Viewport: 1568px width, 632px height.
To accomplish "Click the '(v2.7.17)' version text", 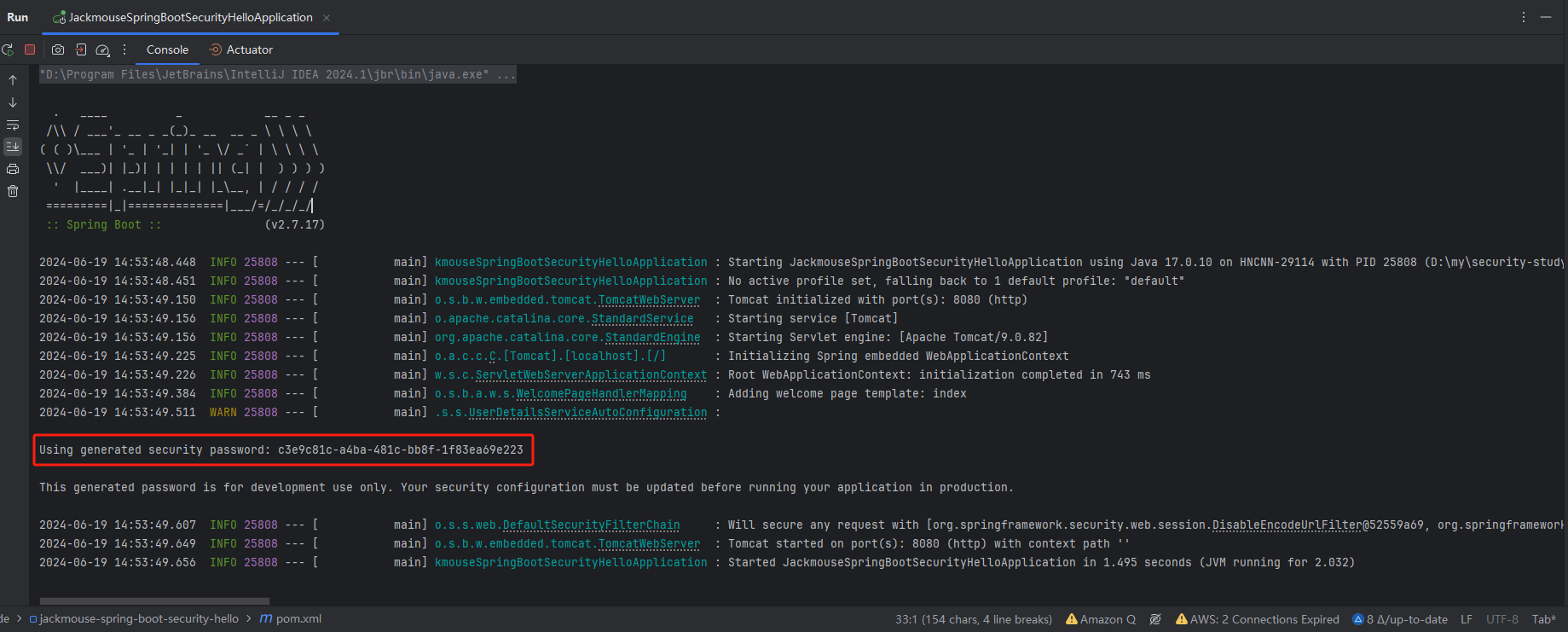I will 295,225.
